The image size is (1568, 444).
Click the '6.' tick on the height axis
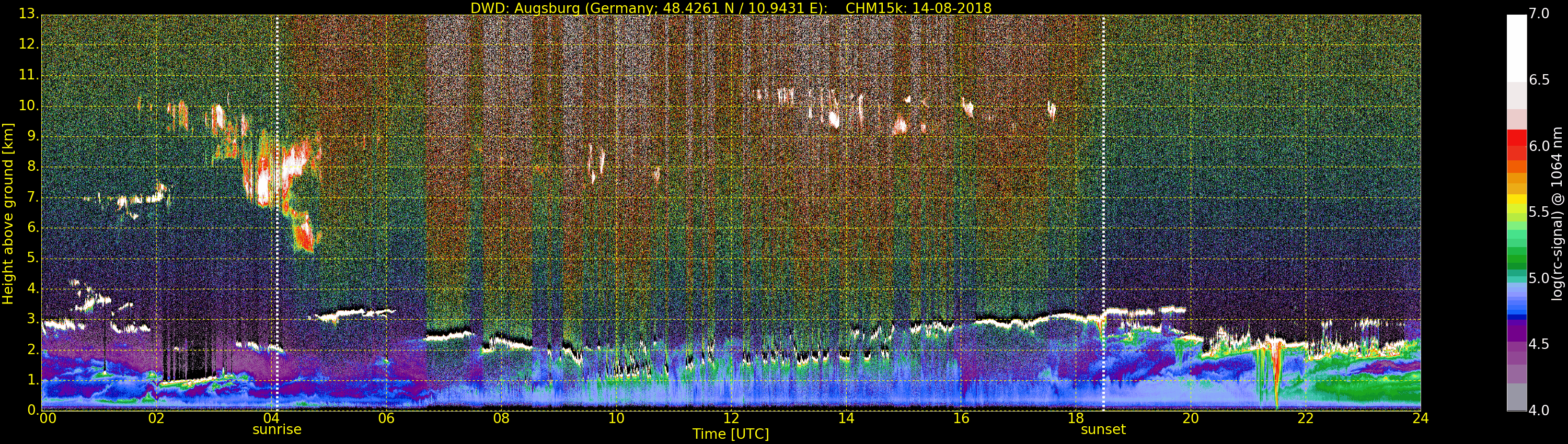click(32, 227)
